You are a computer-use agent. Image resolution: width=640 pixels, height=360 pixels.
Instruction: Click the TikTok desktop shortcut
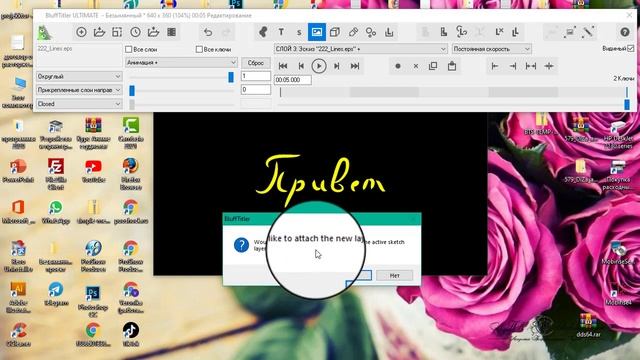(x=131, y=334)
